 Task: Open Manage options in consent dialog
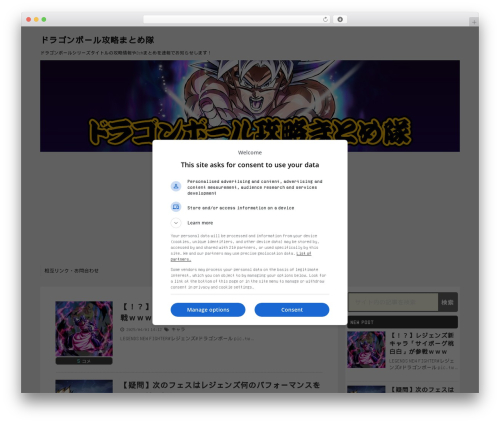pos(208,310)
